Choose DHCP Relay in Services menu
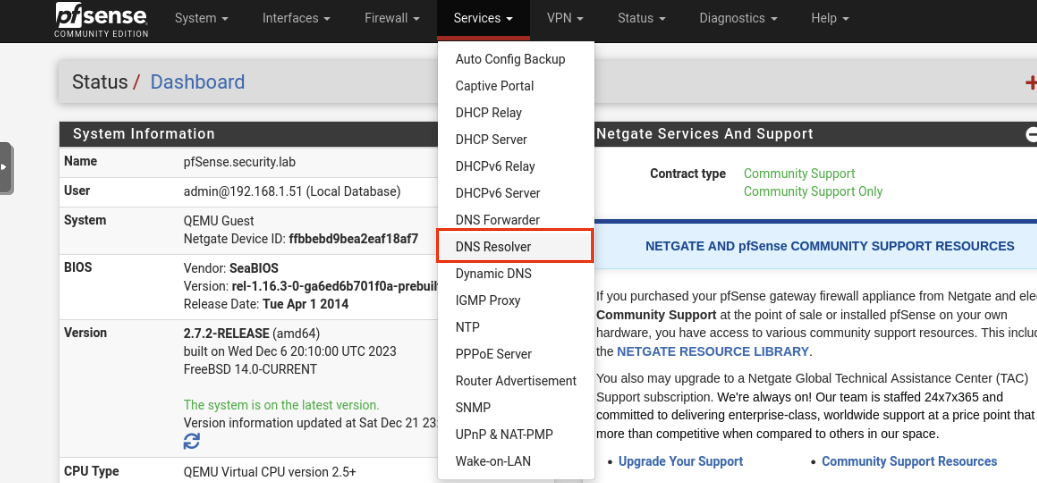The width and height of the screenshot is (1037, 483). [516, 113]
